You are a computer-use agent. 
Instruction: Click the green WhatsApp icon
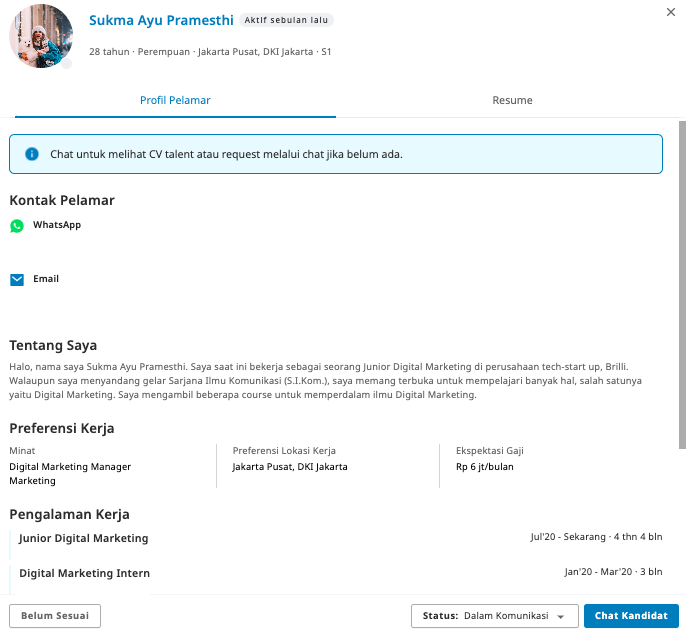(17, 226)
